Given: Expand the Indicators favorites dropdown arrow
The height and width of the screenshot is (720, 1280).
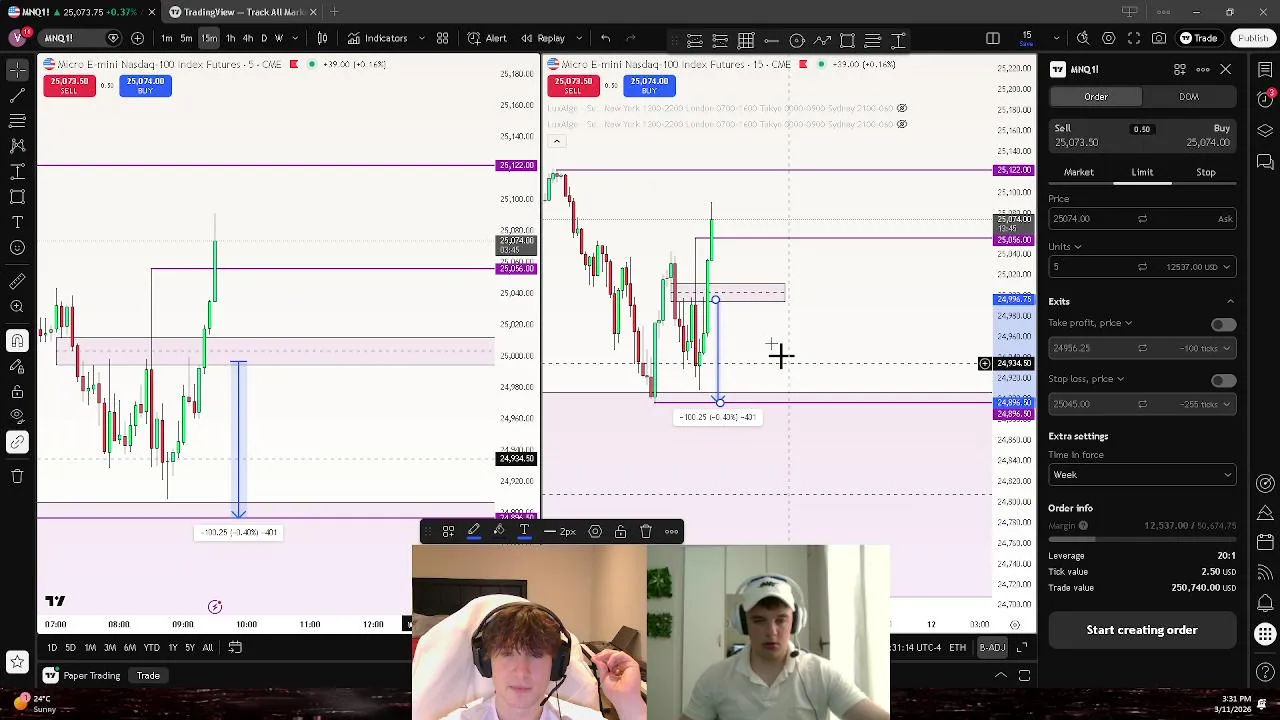Looking at the screenshot, I should tap(420, 38).
